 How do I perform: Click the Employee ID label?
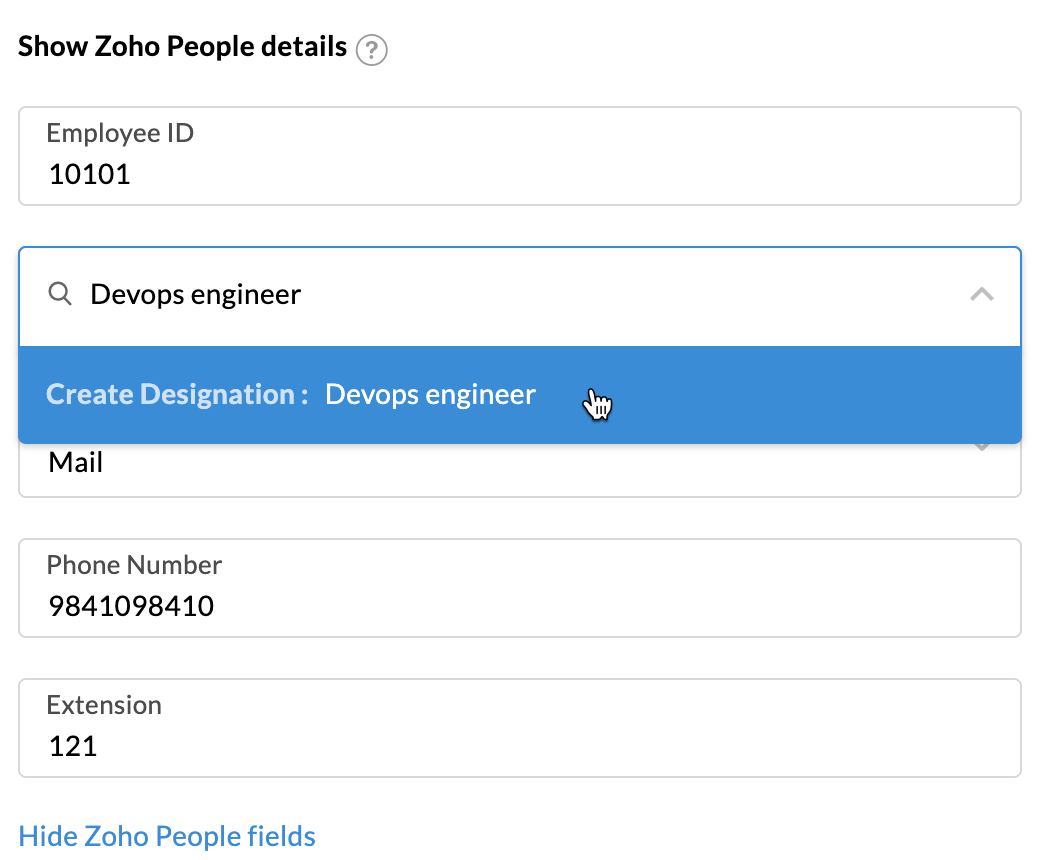pos(120,133)
